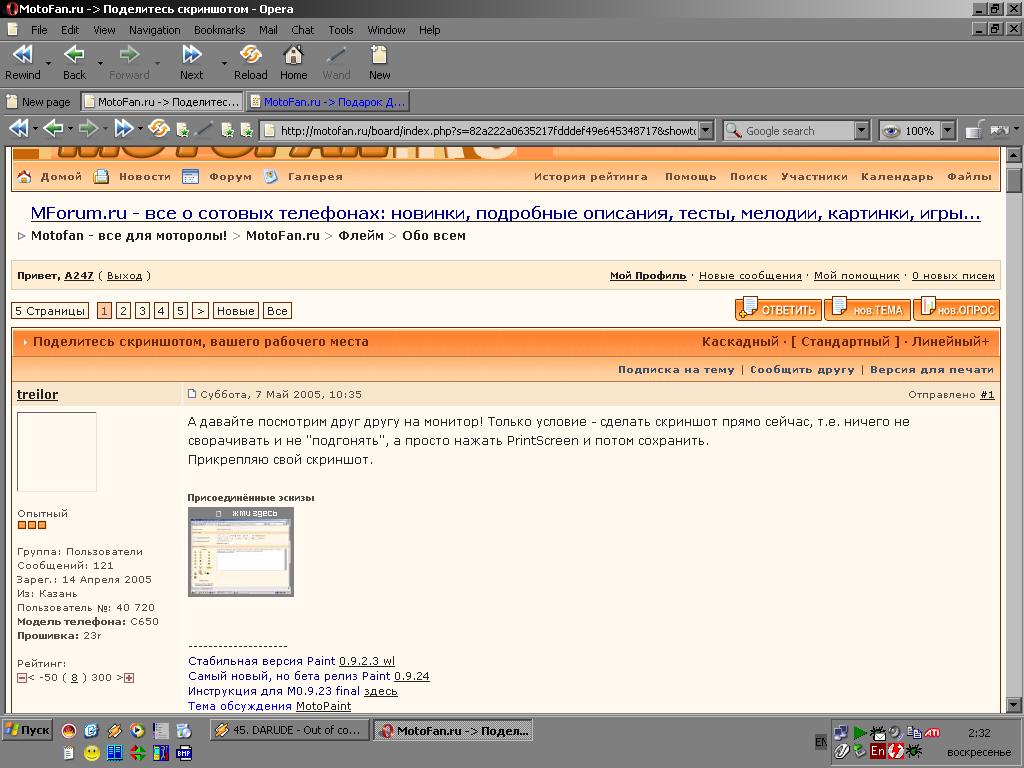1024x768 pixels.
Task: Click the red En language tray icon
Action: tap(878, 751)
